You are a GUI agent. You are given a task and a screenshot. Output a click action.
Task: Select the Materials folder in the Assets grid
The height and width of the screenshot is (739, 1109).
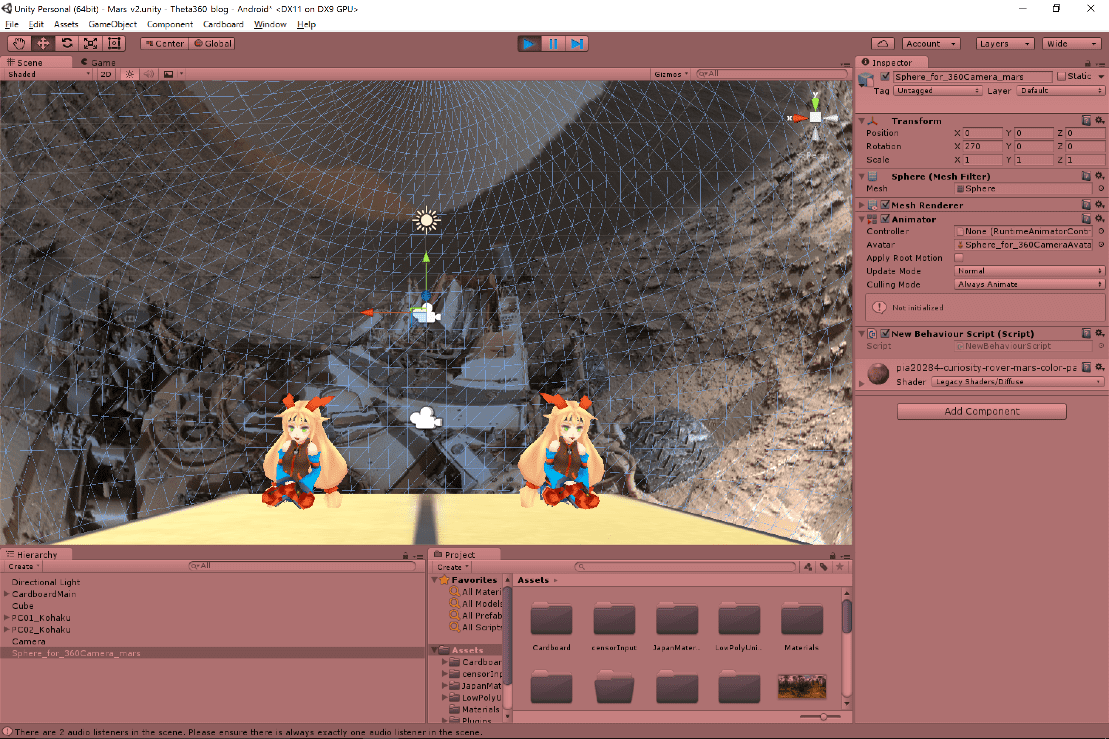point(801,627)
